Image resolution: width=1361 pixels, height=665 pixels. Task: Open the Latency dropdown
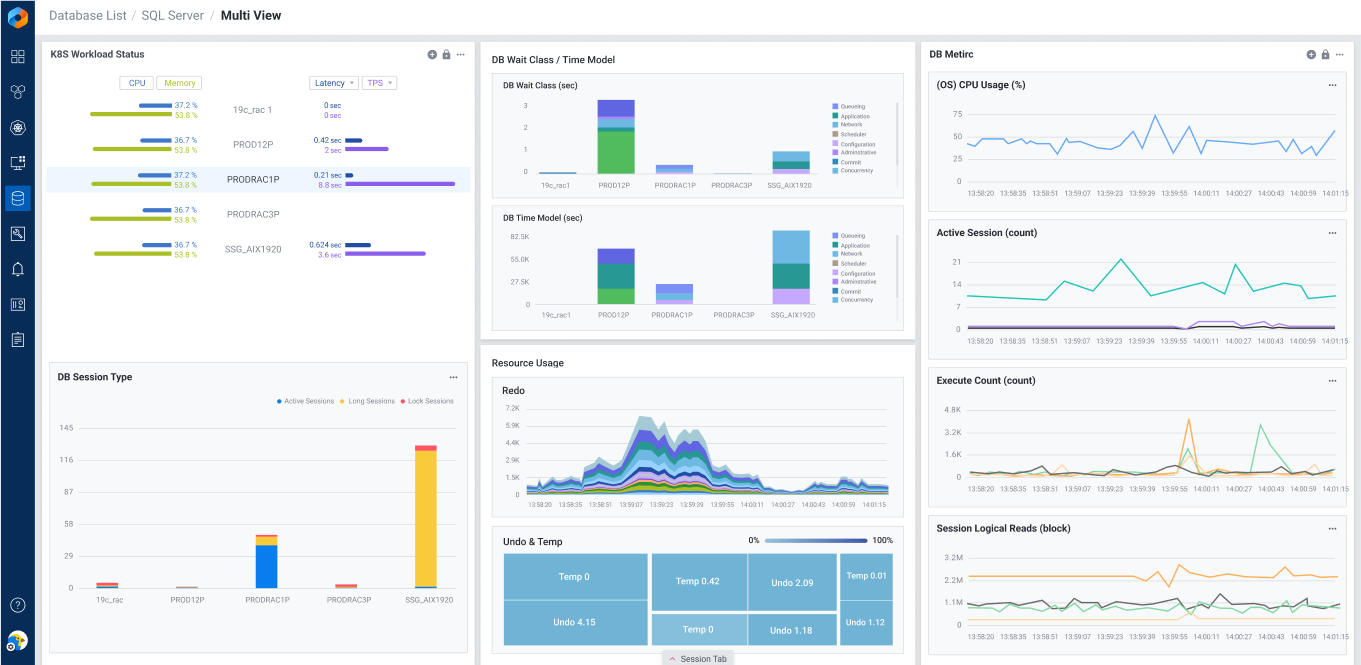point(334,83)
